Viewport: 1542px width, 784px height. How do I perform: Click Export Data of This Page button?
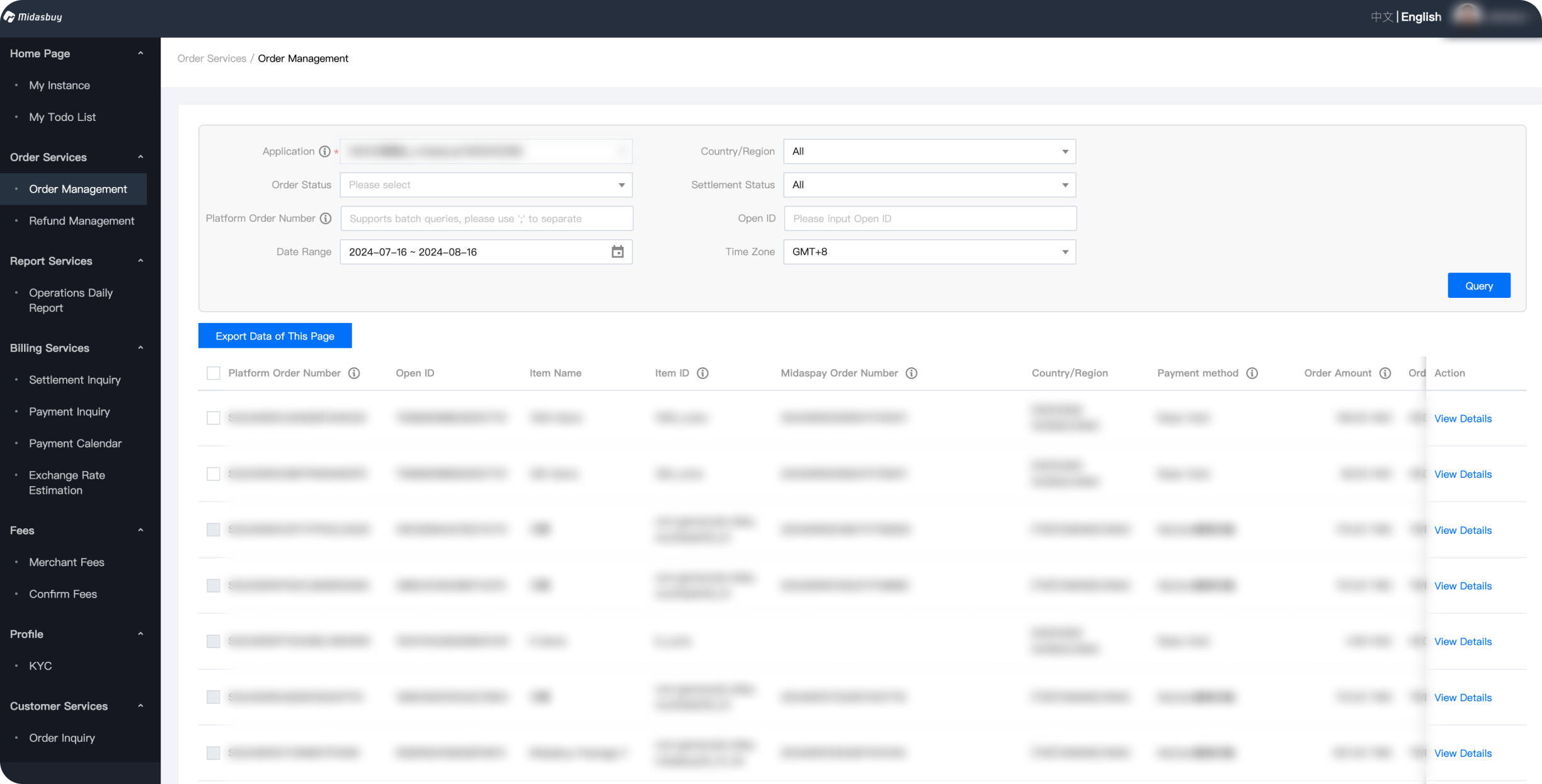point(275,336)
